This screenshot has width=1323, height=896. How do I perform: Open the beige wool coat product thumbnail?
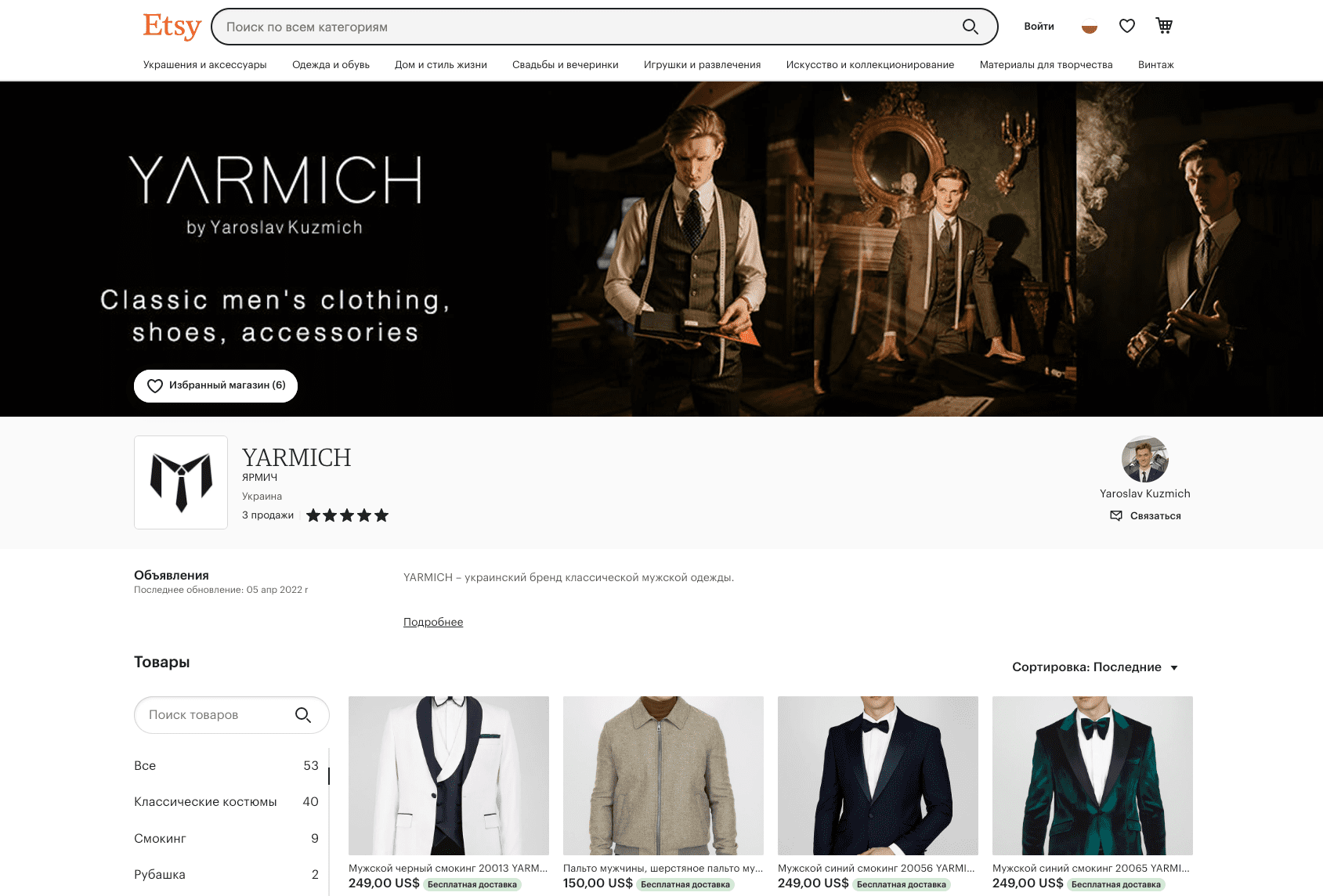(x=663, y=775)
